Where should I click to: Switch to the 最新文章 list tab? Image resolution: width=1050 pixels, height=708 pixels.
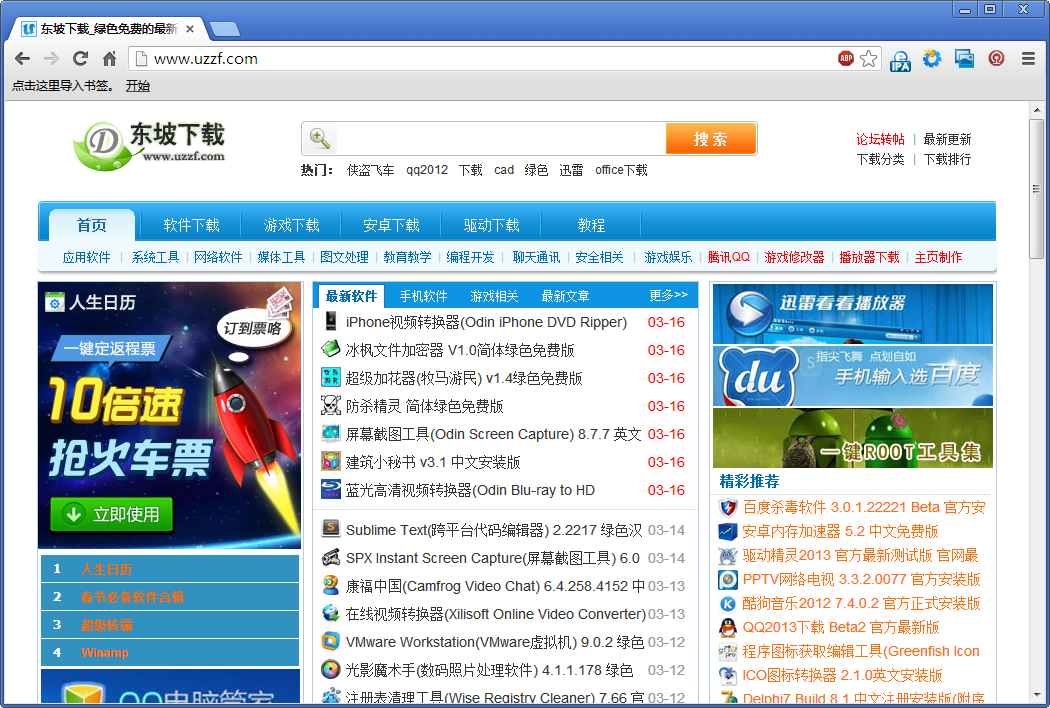(565, 296)
